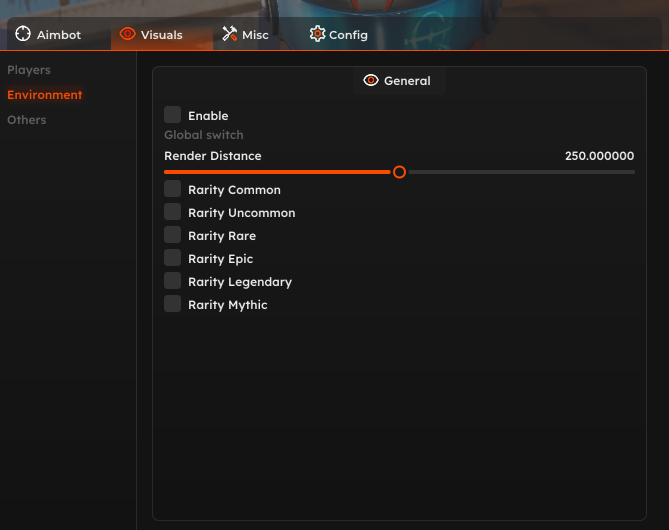Tick the Enable global switch checkbox
Image resolution: width=669 pixels, height=530 pixels.
click(x=173, y=115)
